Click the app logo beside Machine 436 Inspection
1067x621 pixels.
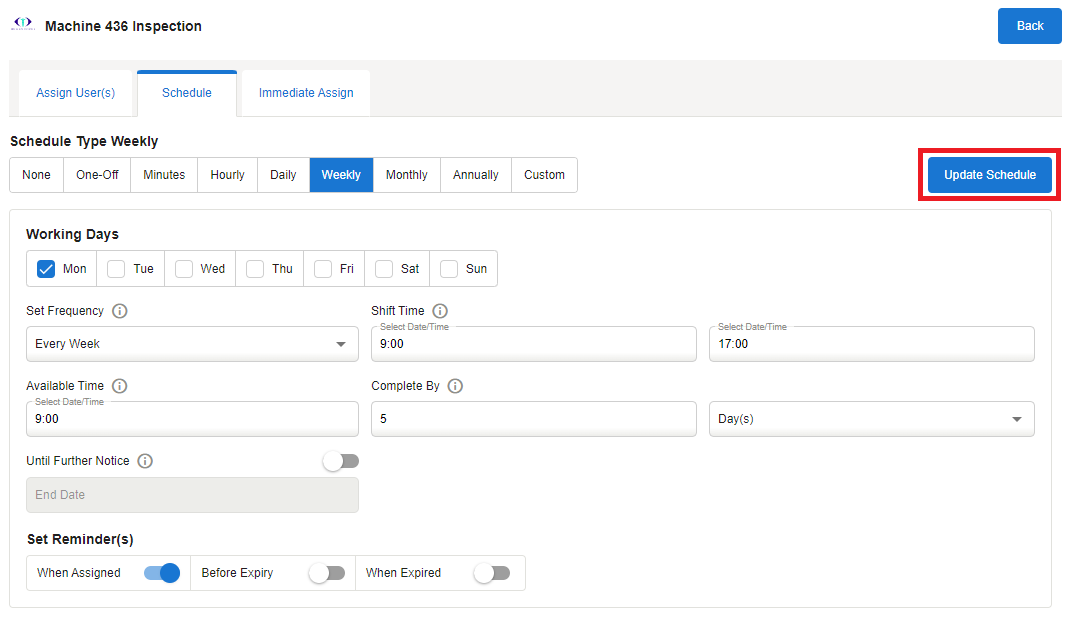[x=22, y=26]
